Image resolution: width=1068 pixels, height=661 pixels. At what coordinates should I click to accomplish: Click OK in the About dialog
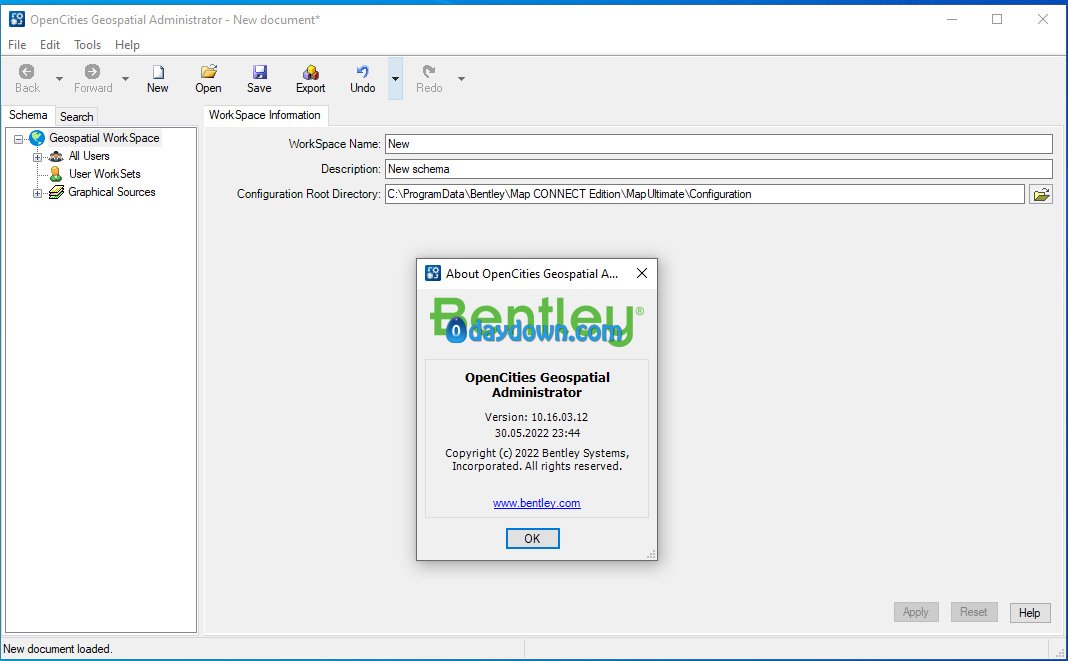(x=533, y=538)
